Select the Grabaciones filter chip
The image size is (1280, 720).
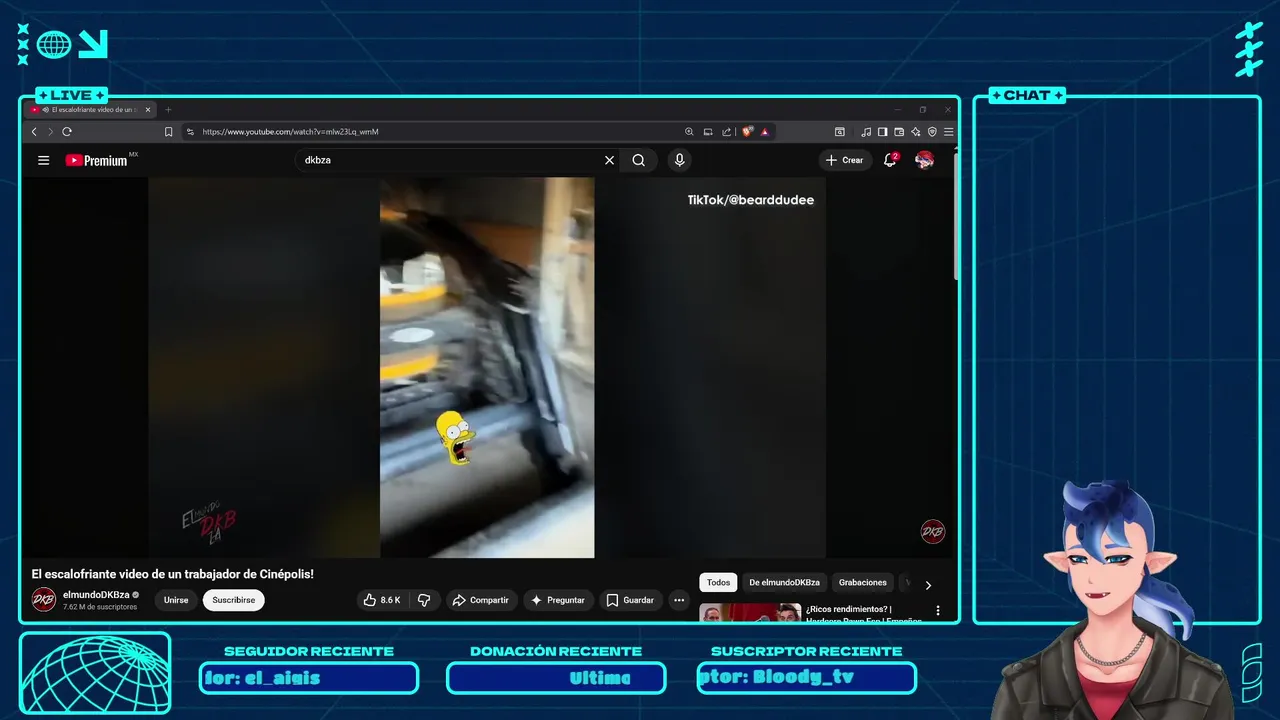pos(863,582)
